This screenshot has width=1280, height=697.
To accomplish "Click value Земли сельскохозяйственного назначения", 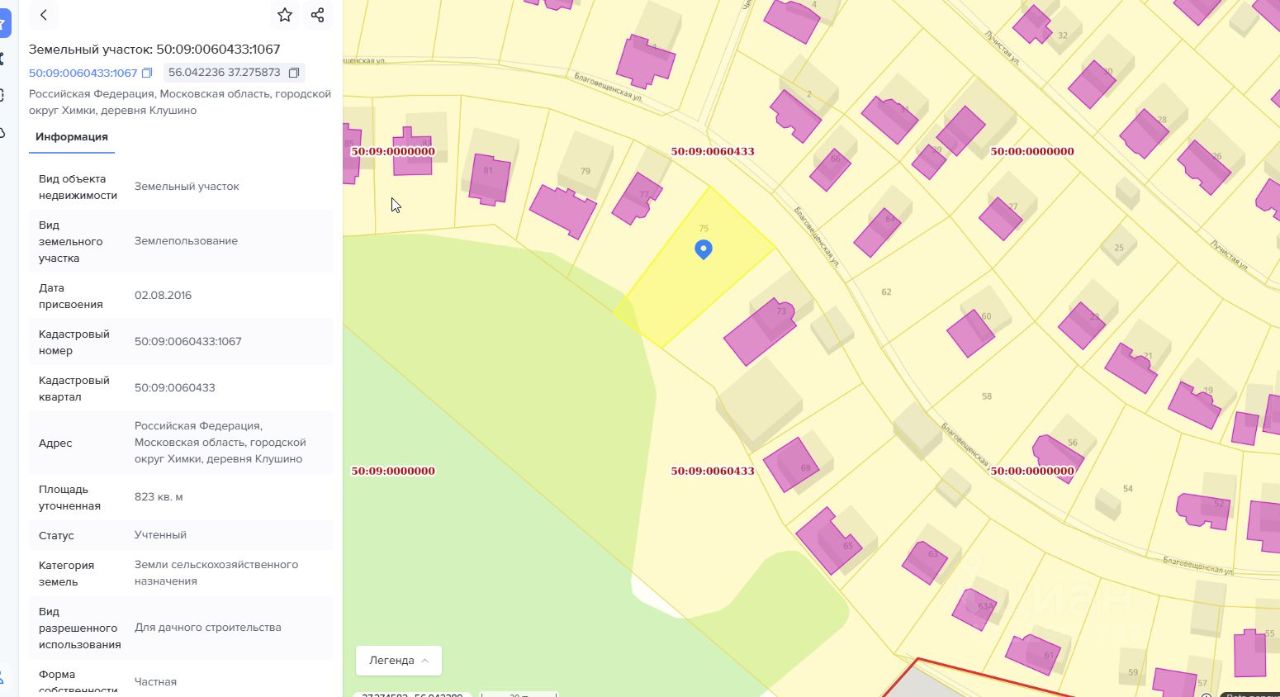I will pos(216,573).
